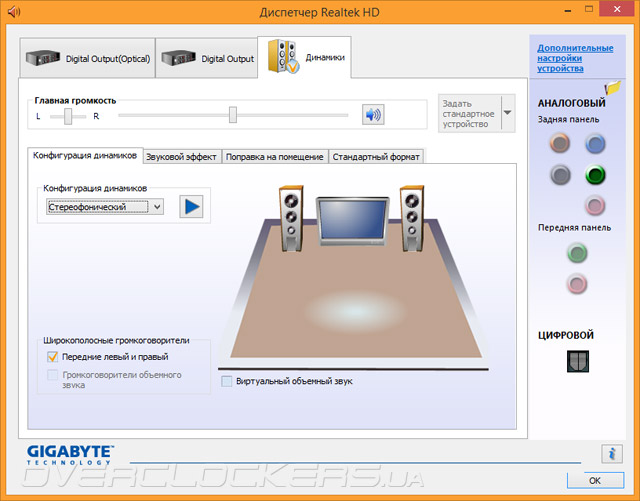
Task: Open the Конфигурация динамиков tab
Action: tap(85, 156)
